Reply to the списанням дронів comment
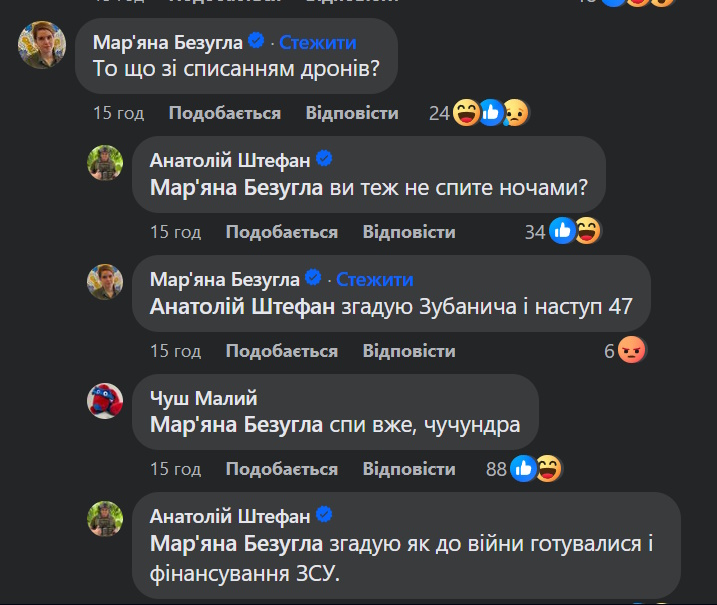 coord(351,113)
